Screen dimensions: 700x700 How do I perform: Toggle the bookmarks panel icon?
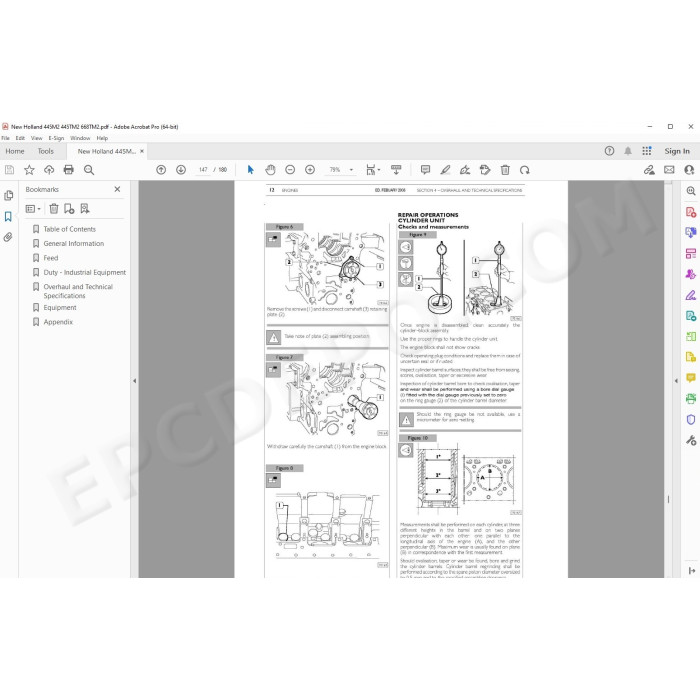tap(8, 217)
